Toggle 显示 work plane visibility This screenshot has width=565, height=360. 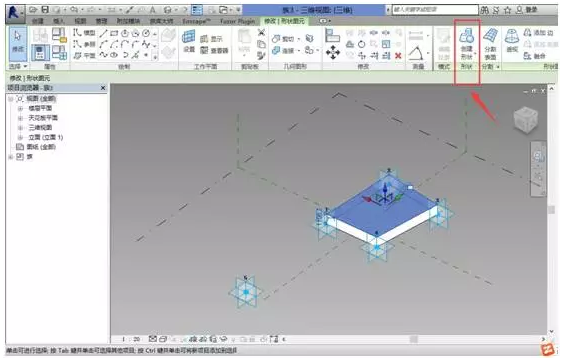(x=212, y=39)
